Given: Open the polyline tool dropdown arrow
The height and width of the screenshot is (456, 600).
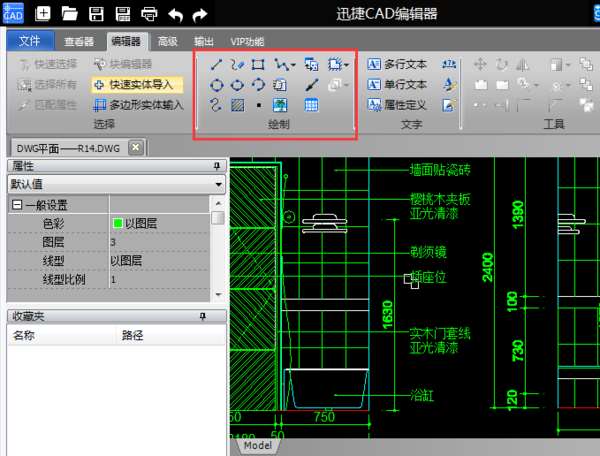Looking at the screenshot, I should coord(293,65).
